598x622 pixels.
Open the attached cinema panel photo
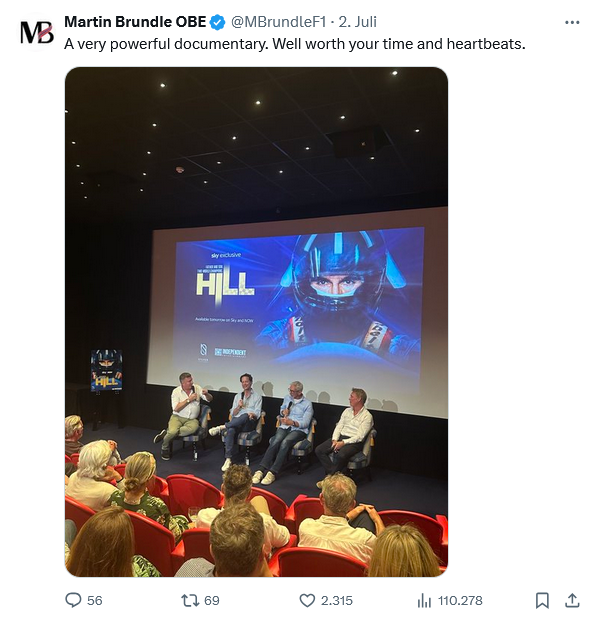pyautogui.click(x=256, y=322)
